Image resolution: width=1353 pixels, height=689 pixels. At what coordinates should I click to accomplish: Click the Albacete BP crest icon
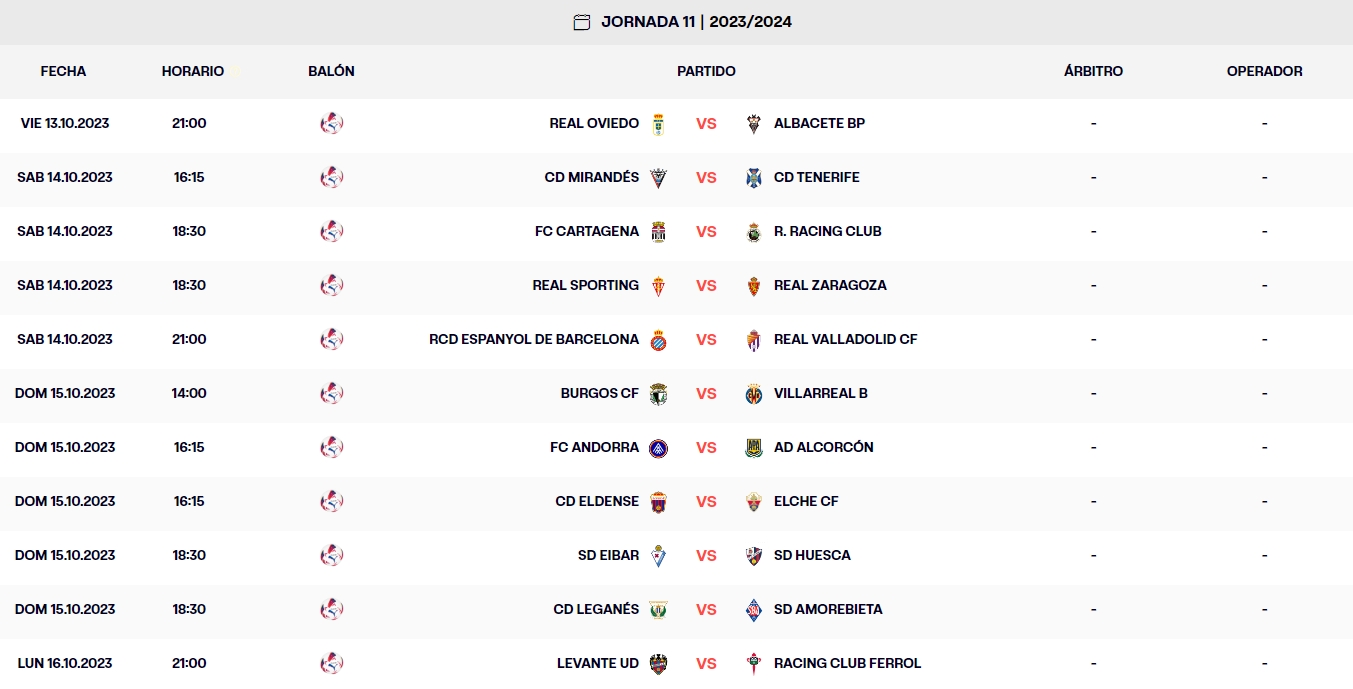(754, 123)
